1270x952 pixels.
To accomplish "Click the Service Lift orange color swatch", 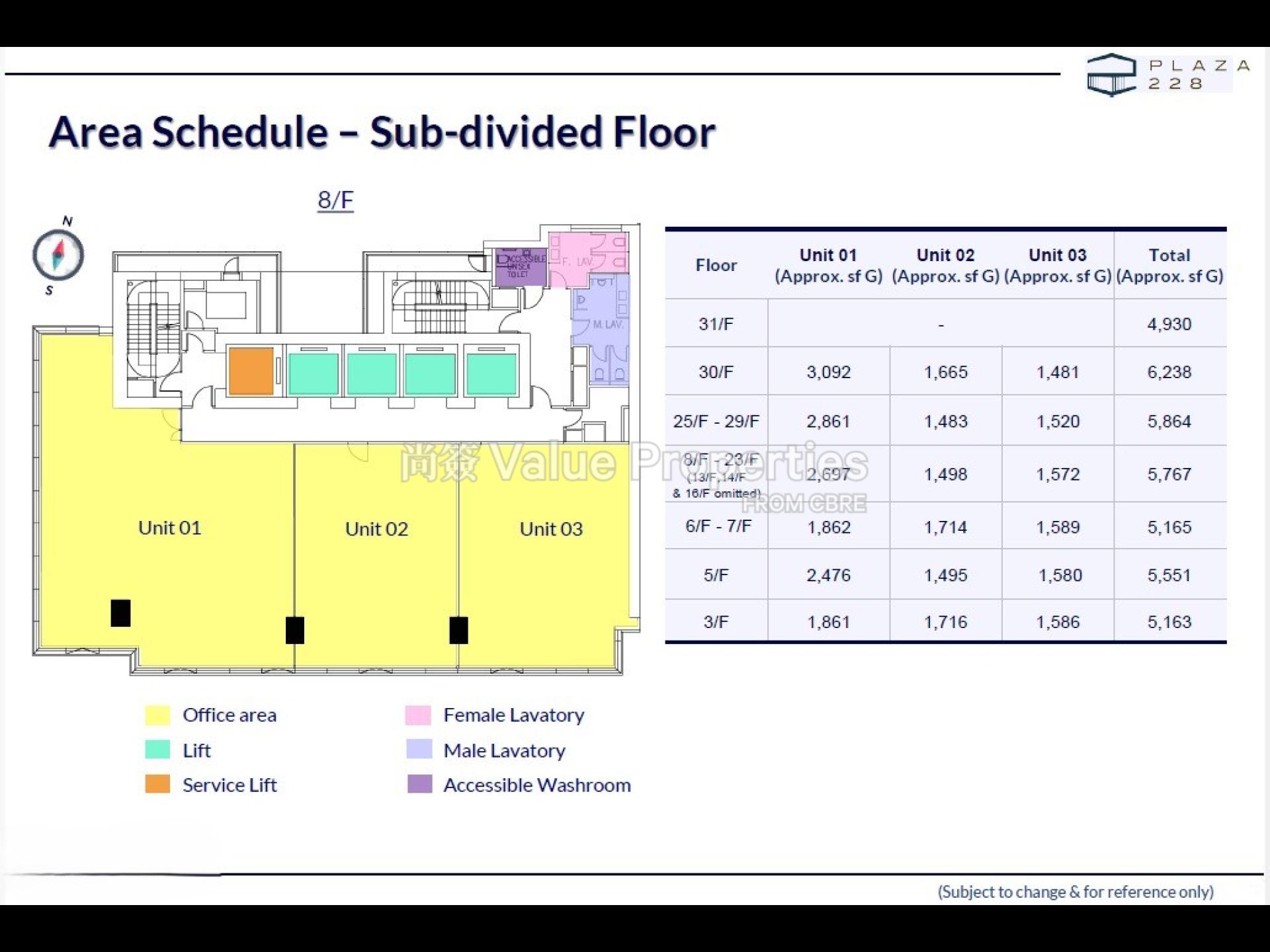I will click(157, 785).
